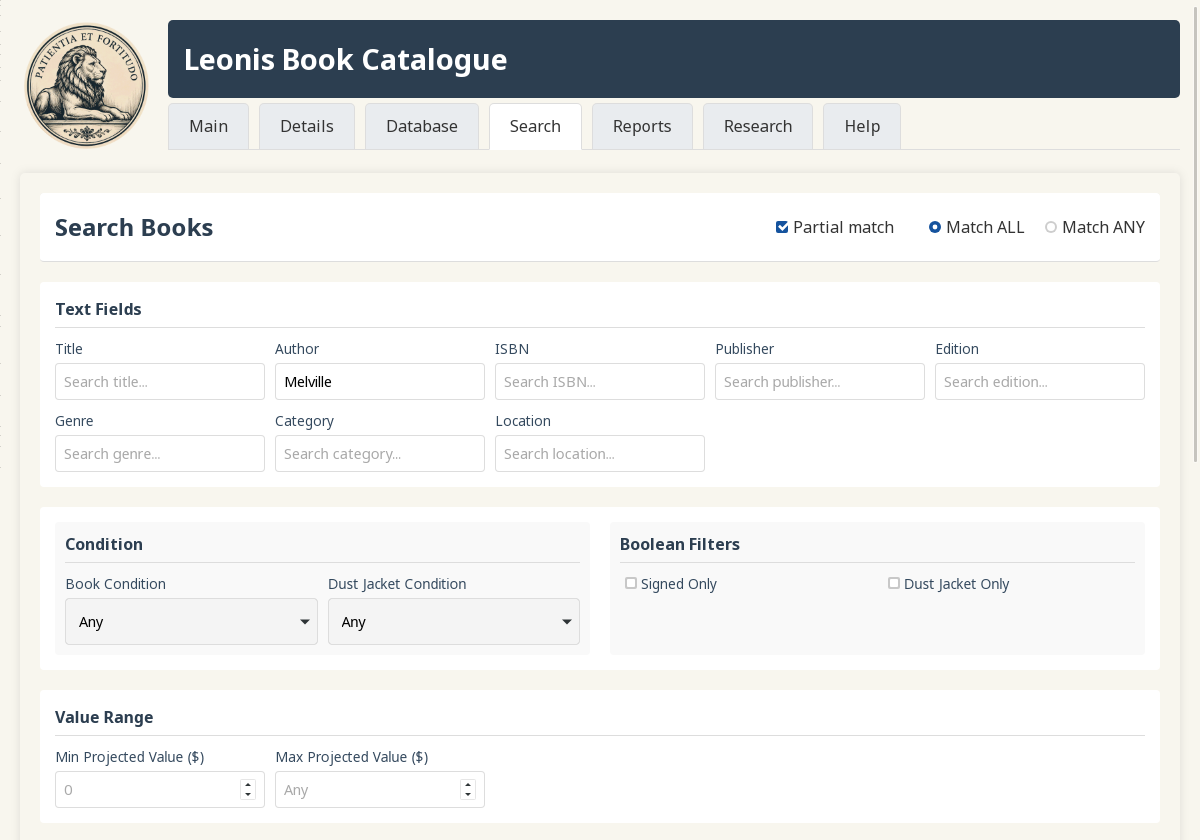Click the Condition section heading
1200x840 pixels.
coord(104,544)
